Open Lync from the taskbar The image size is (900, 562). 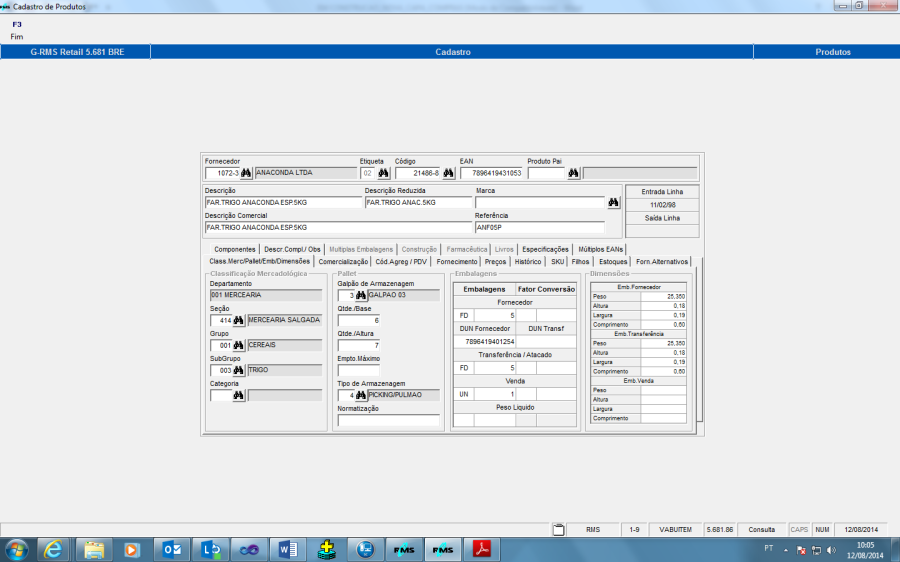(211, 550)
